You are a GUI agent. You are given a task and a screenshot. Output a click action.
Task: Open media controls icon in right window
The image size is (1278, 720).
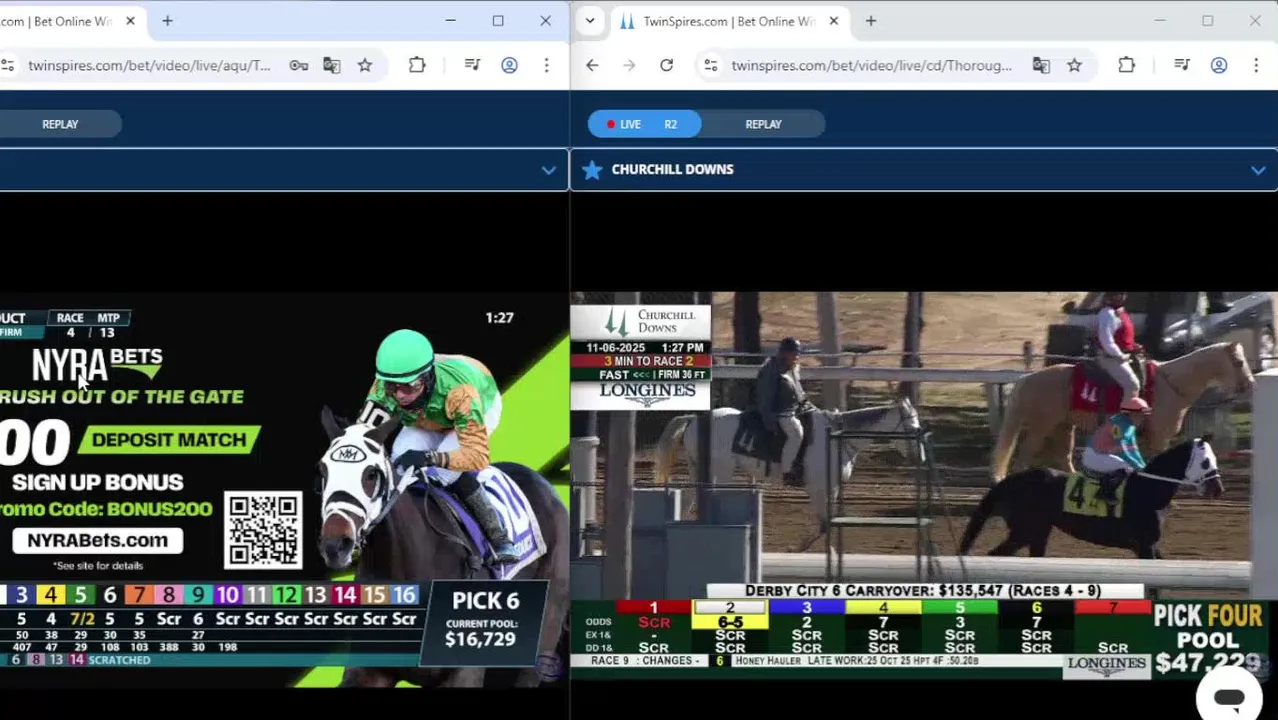(1181, 65)
